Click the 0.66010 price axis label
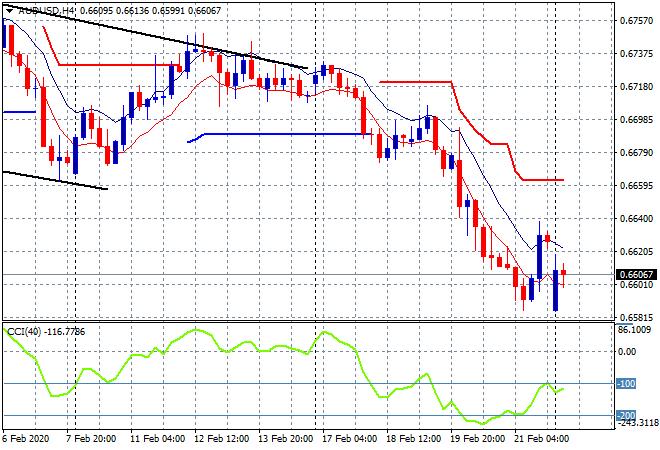 (636, 285)
